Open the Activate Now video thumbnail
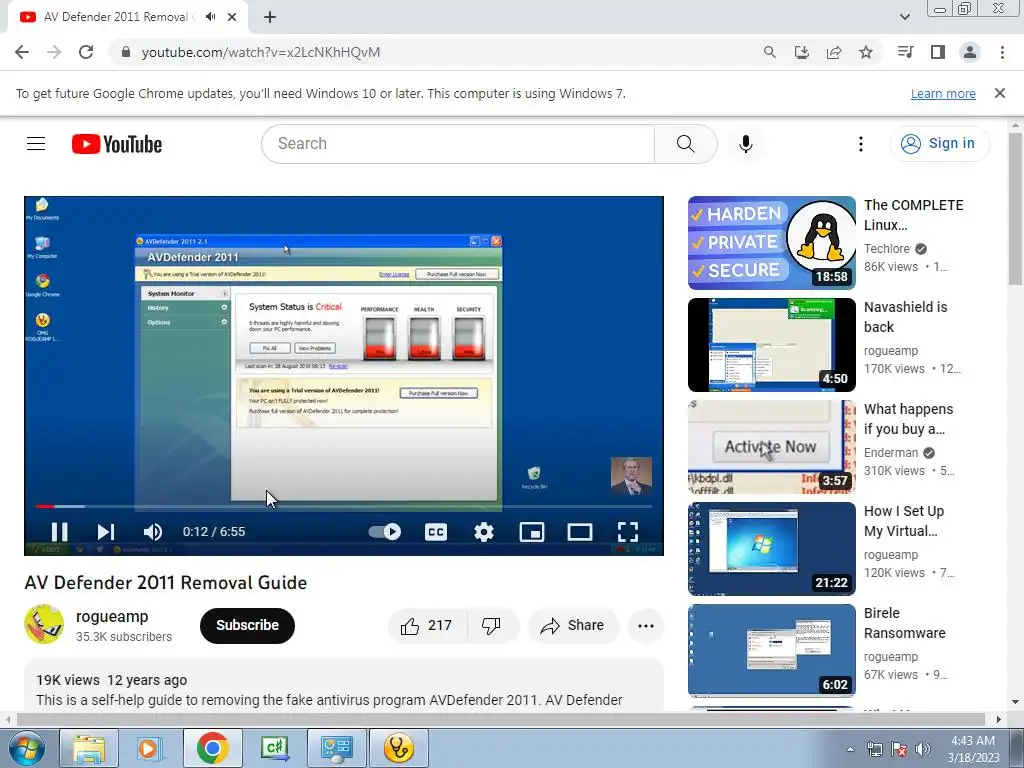Image resolution: width=1024 pixels, height=768 pixels. point(771,447)
